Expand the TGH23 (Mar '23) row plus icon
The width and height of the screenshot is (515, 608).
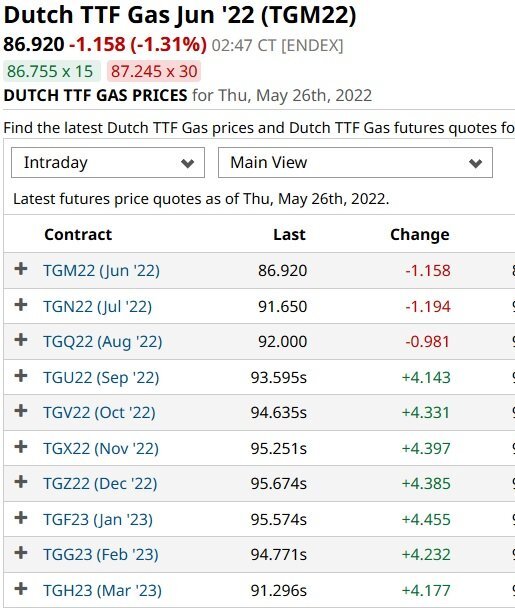[x=21, y=589]
